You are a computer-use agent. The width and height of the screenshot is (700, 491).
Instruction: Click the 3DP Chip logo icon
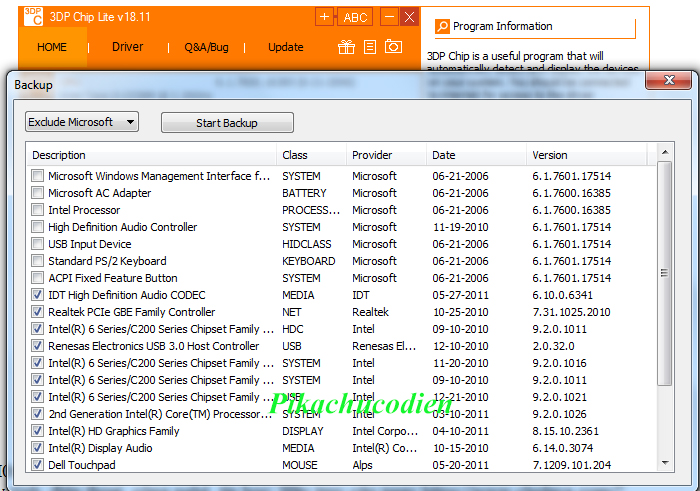point(33,17)
